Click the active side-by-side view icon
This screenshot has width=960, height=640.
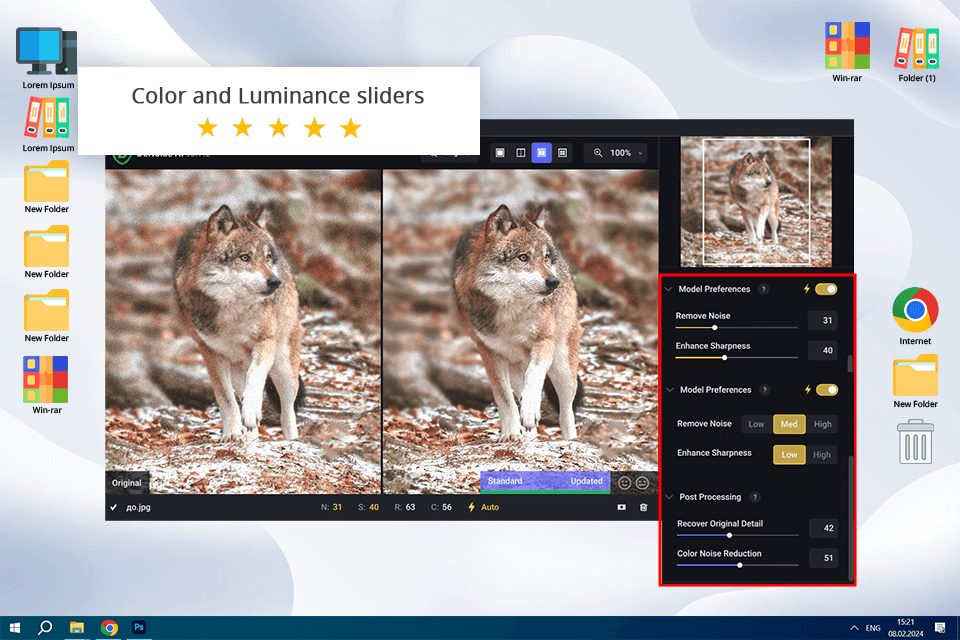(541, 152)
